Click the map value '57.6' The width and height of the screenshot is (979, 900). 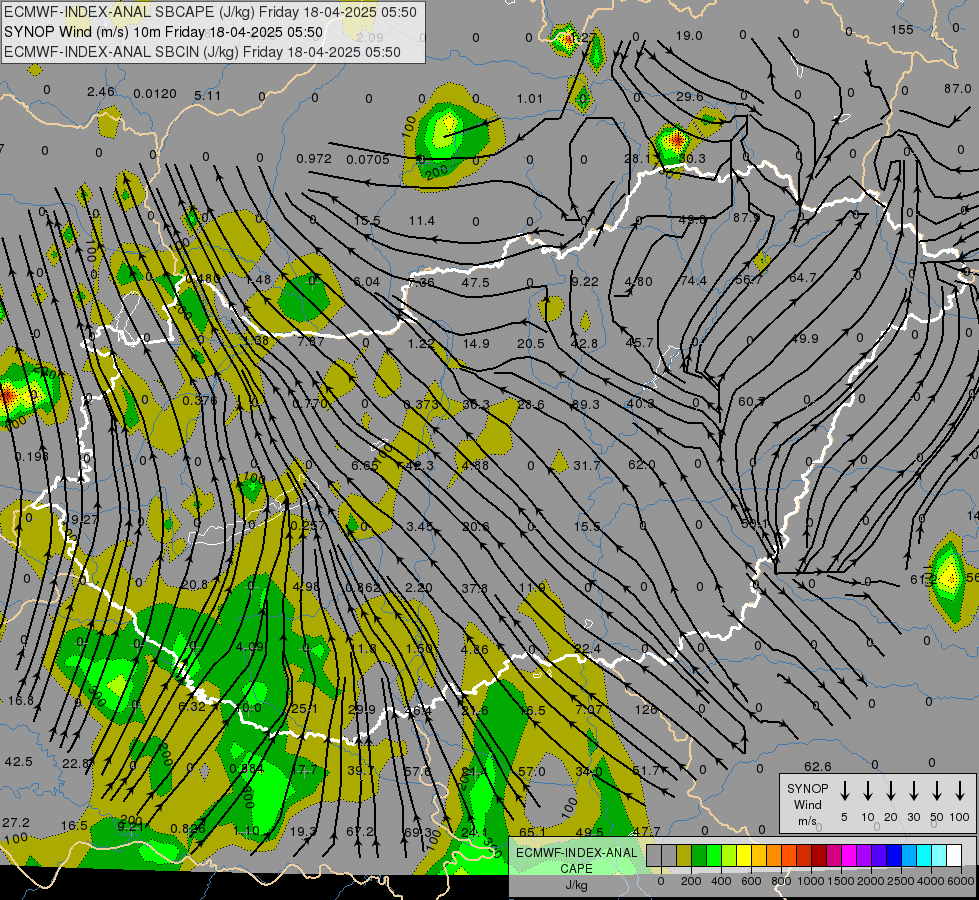(417, 771)
